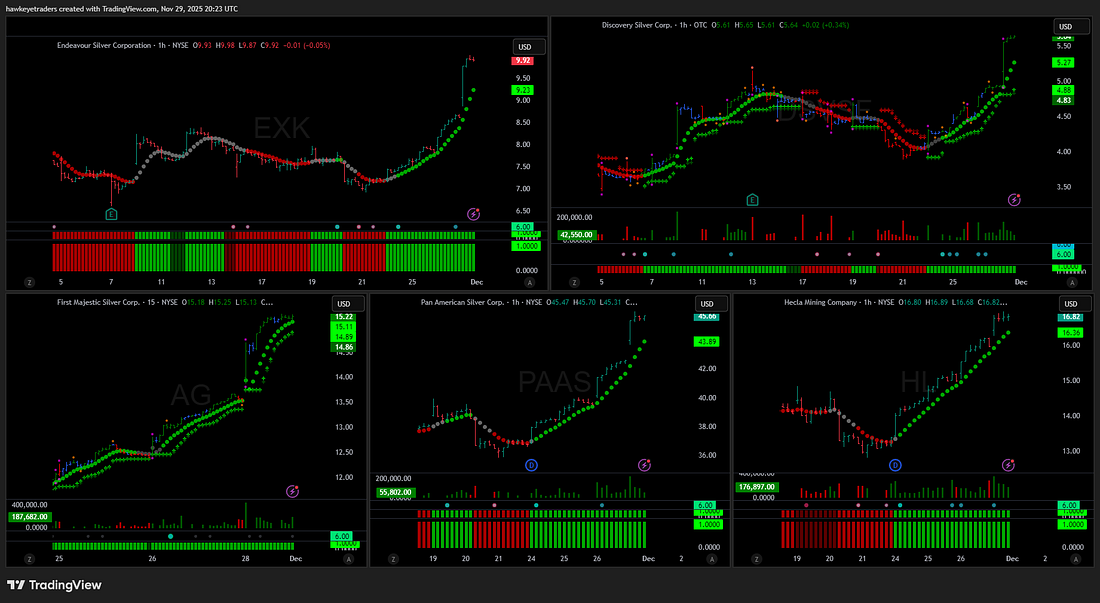
Task: Click the 15.22 price label on AG chart
Action: pos(344,317)
